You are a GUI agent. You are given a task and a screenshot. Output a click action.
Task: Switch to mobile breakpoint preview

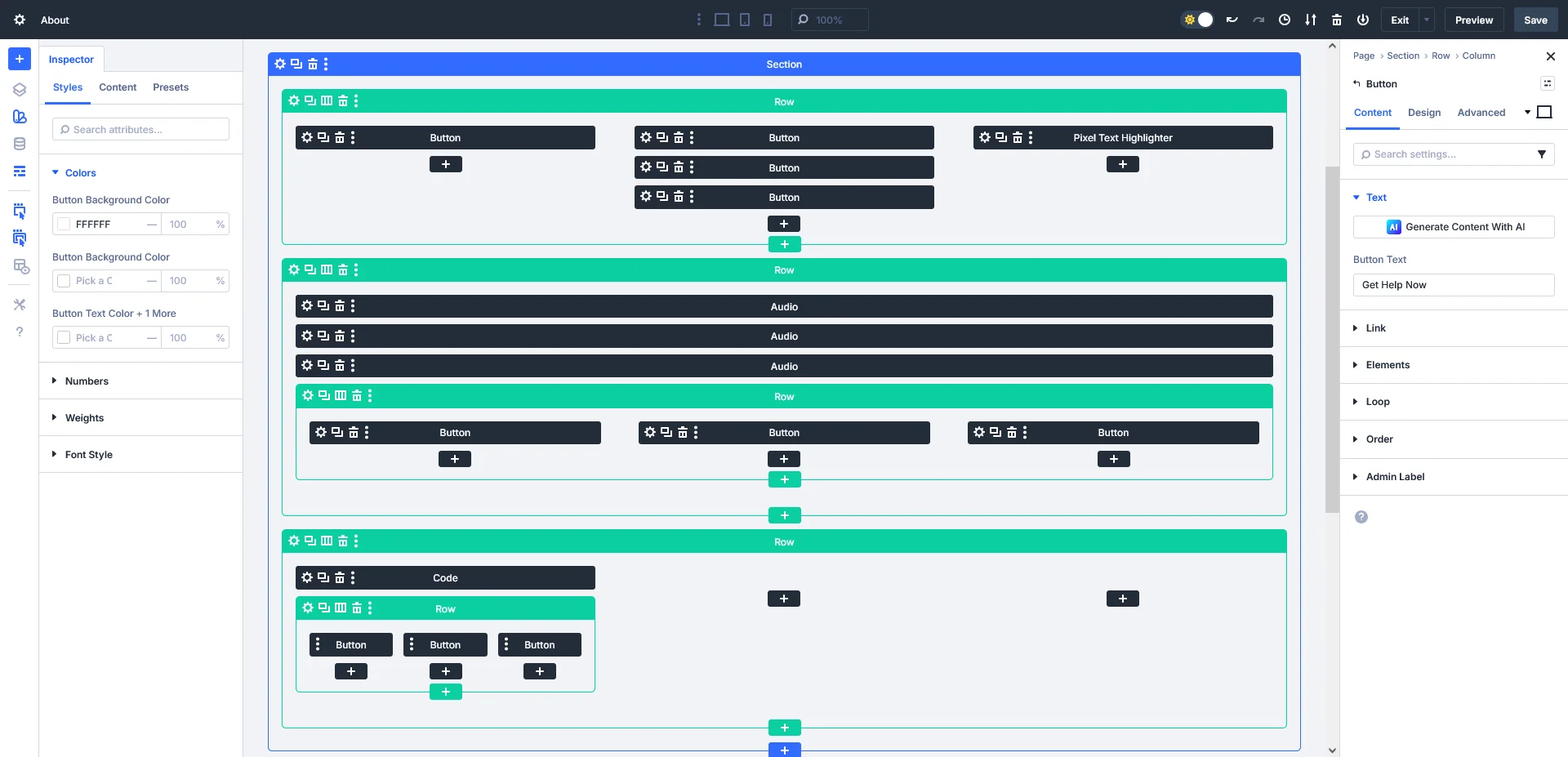click(x=767, y=20)
